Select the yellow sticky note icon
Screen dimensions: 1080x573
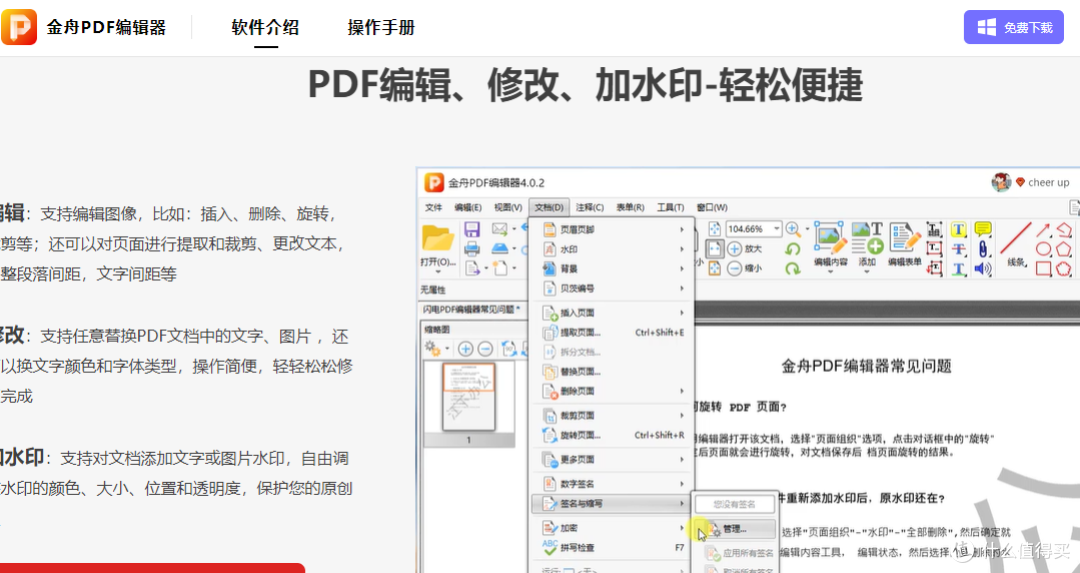coord(983,229)
